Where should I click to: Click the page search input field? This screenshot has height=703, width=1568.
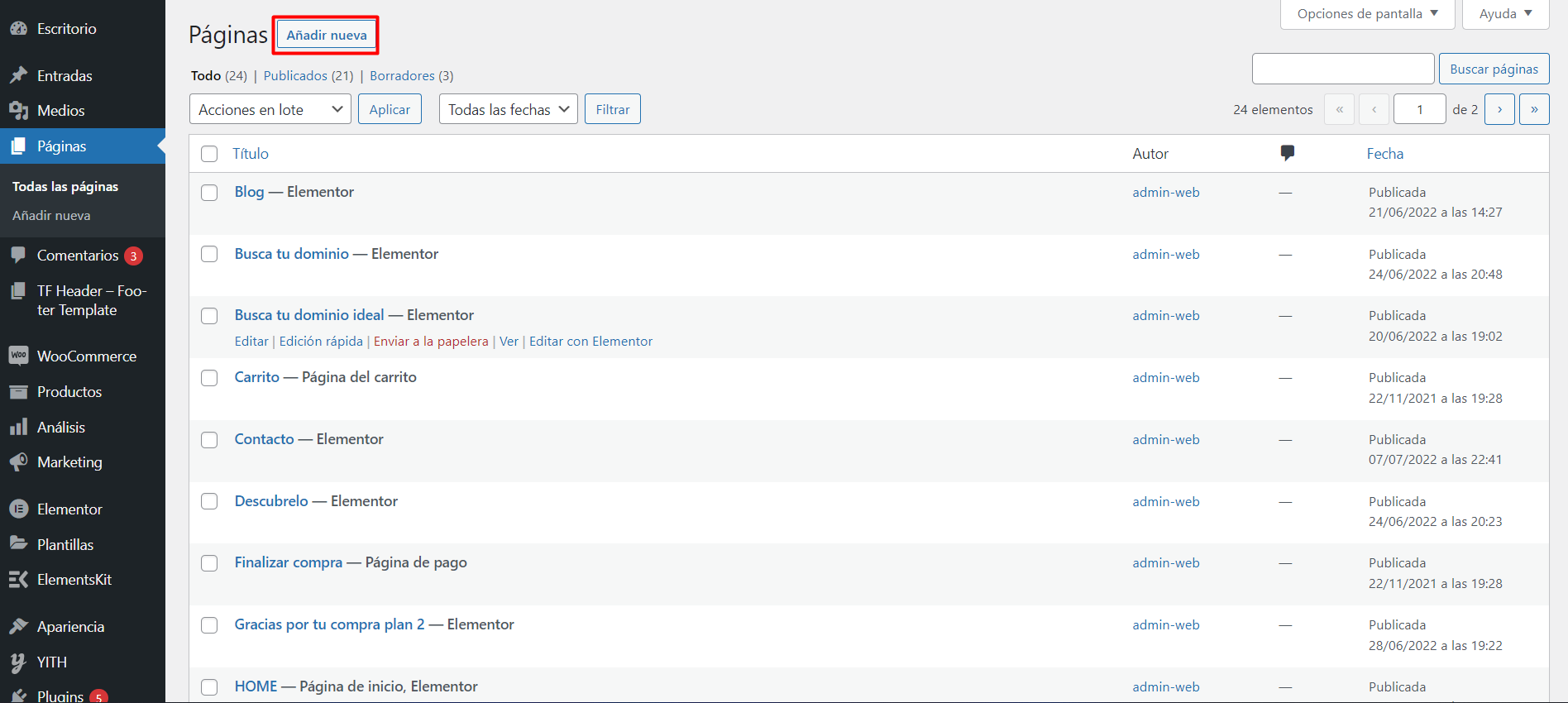(x=1342, y=69)
